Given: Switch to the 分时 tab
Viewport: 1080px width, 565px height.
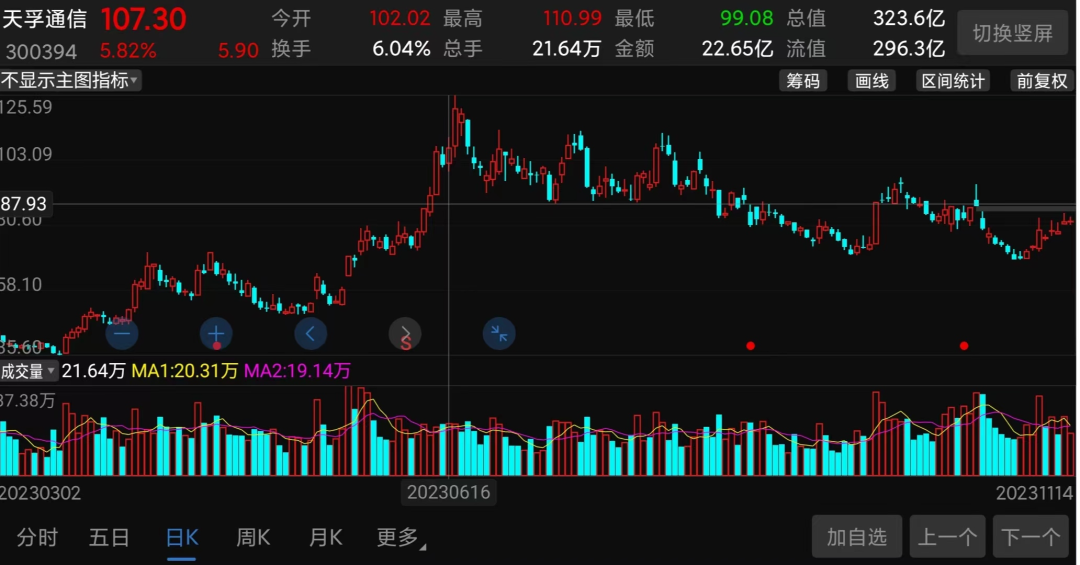Looking at the screenshot, I should click(37, 537).
